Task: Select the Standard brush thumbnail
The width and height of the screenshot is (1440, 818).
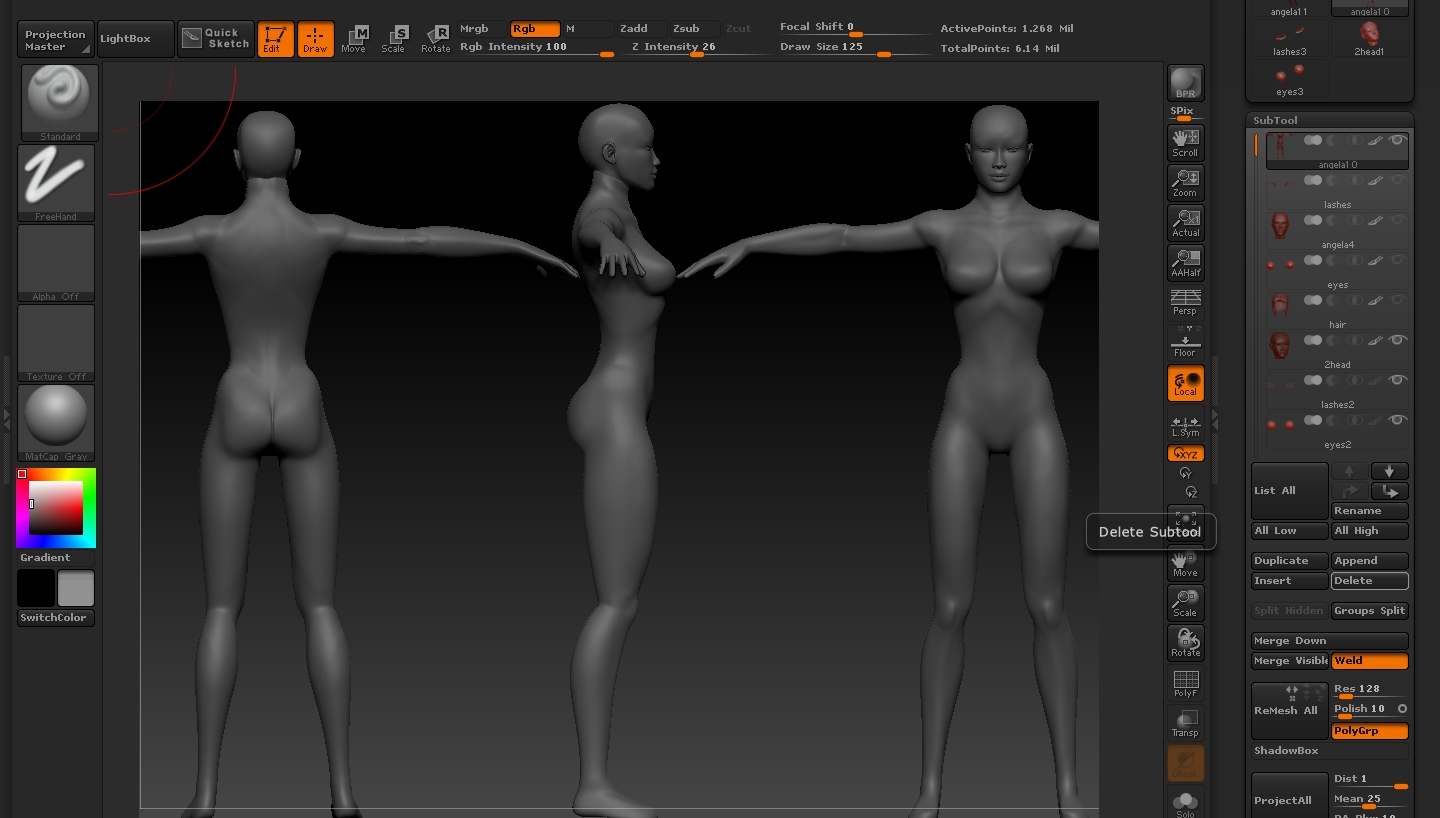Action: (x=60, y=102)
